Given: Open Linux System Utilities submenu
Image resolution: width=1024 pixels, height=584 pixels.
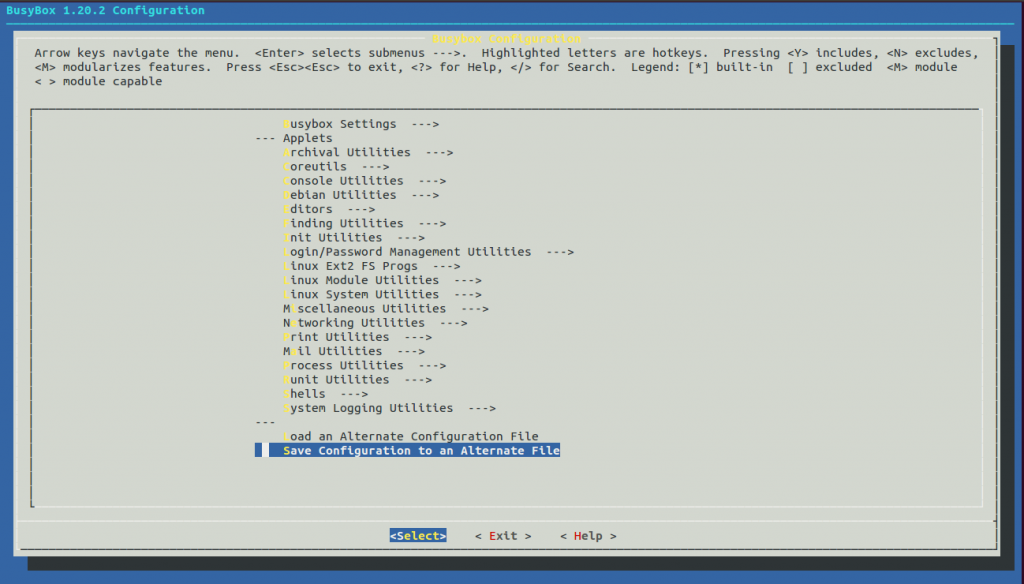Looking at the screenshot, I should pos(382,295).
